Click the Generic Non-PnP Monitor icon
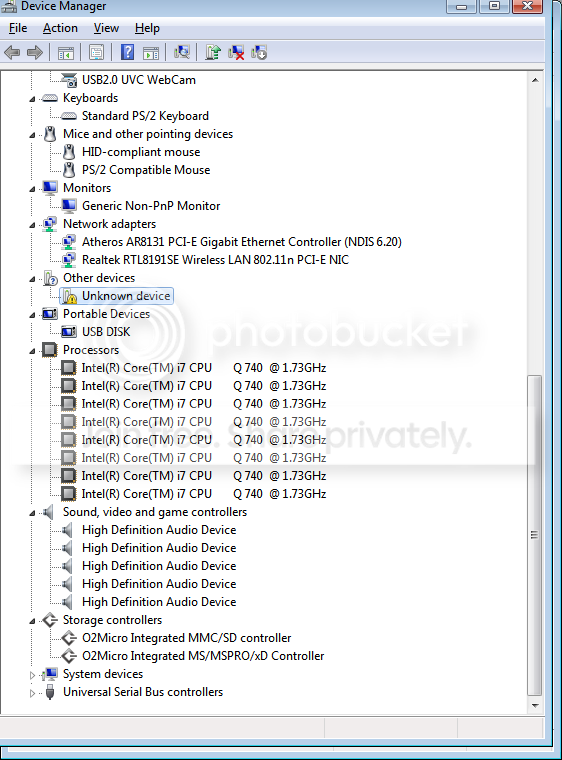This screenshot has width=562, height=760. tap(69, 206)
